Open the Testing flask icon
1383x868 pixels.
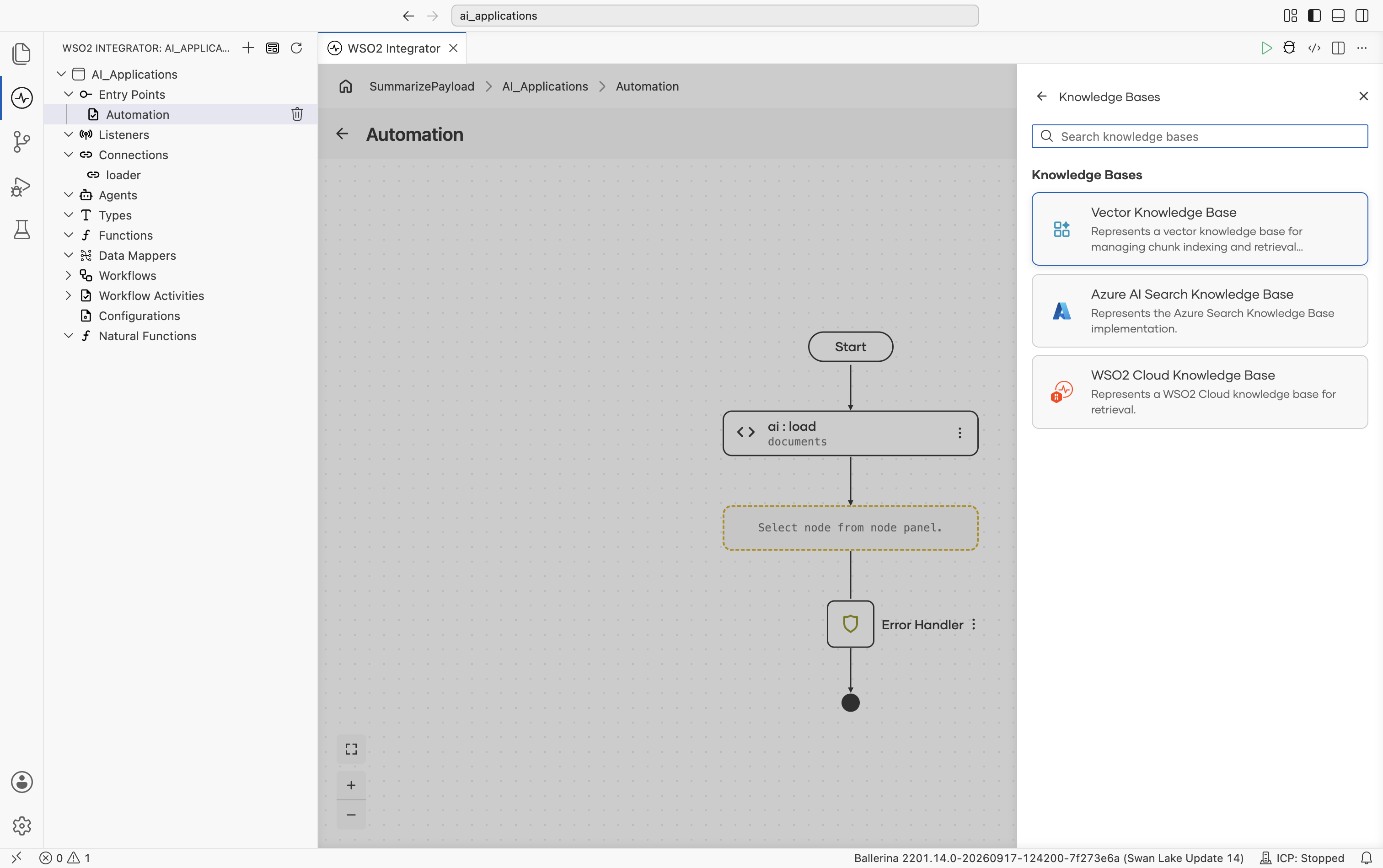pos(21,230)
